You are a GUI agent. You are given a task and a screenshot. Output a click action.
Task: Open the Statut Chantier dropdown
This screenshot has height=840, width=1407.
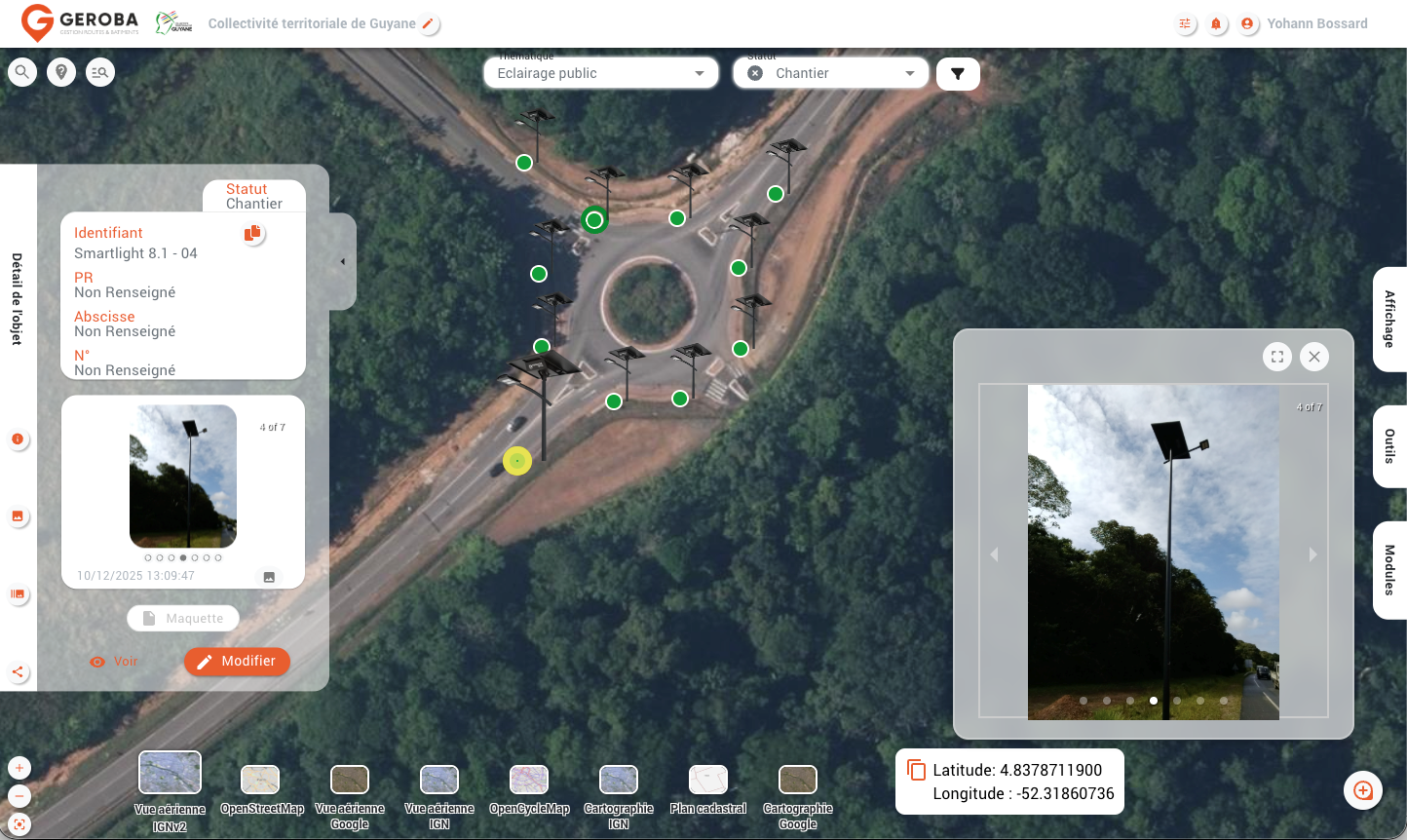point(909,72)
